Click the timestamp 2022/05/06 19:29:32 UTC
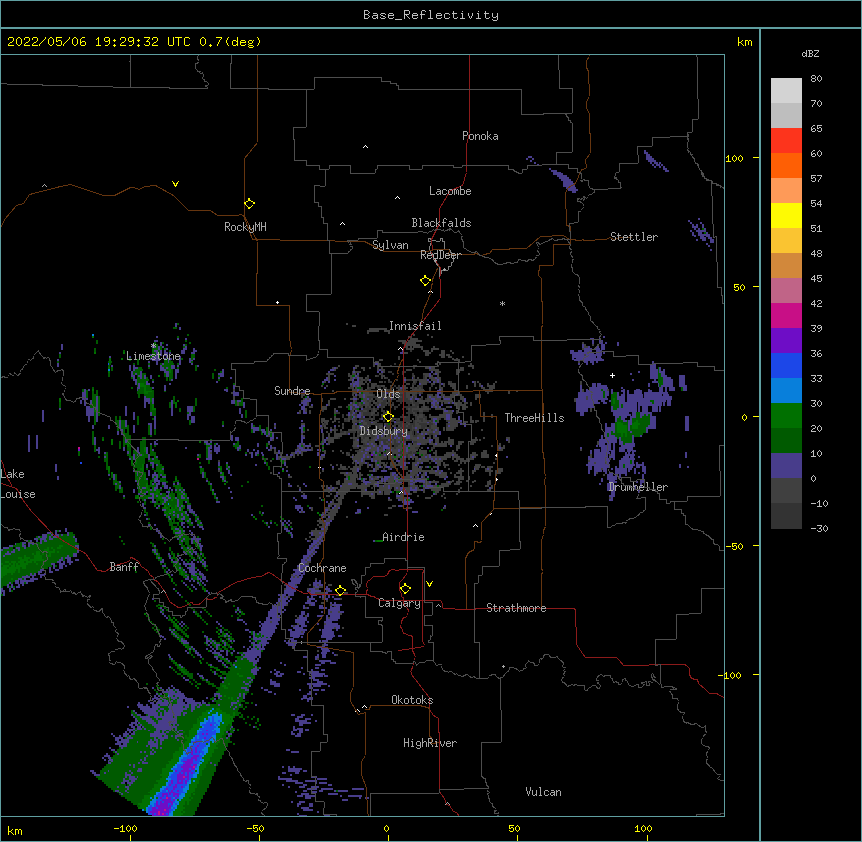862x842 pixels. tap(98, 42)
